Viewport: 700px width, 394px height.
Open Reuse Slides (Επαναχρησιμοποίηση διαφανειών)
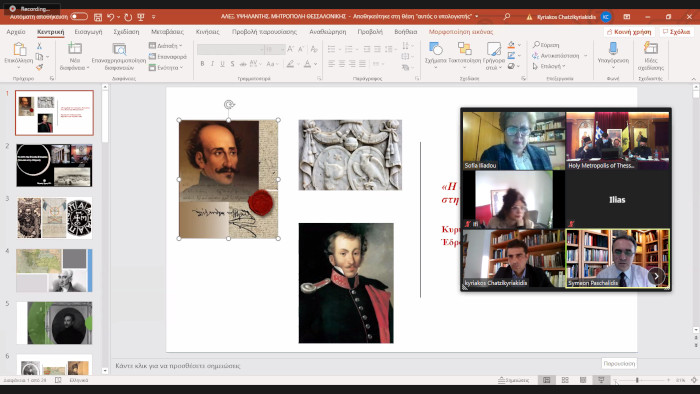click(x=119, y=56)
